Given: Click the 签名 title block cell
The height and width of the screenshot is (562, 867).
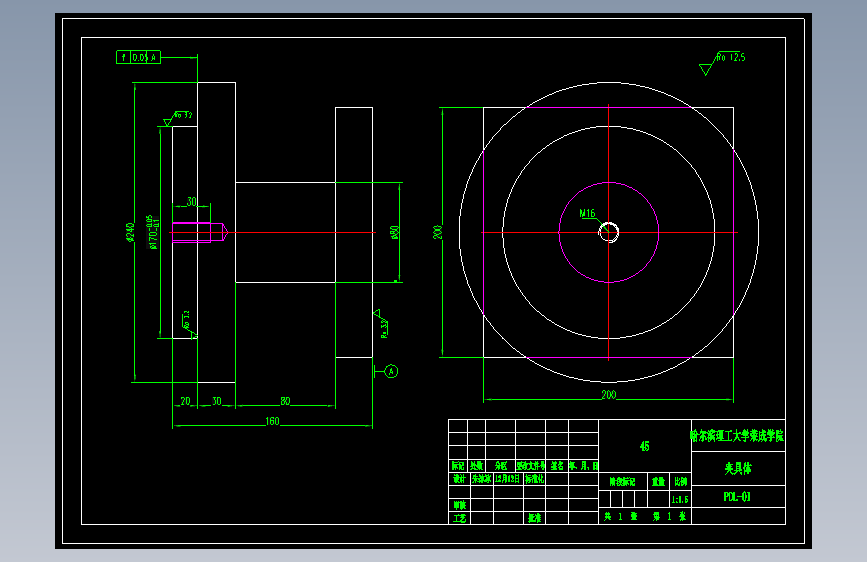Looking at the screenshot, I should coord(557,466).
